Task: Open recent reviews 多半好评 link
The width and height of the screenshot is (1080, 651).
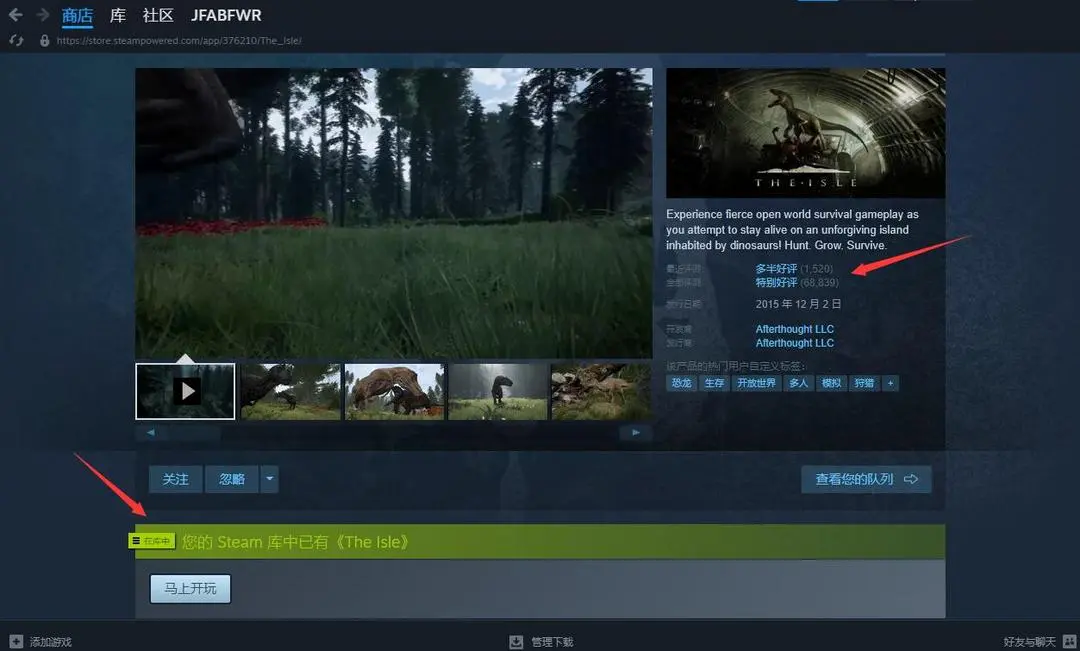Action: click(x=776, y=269)
